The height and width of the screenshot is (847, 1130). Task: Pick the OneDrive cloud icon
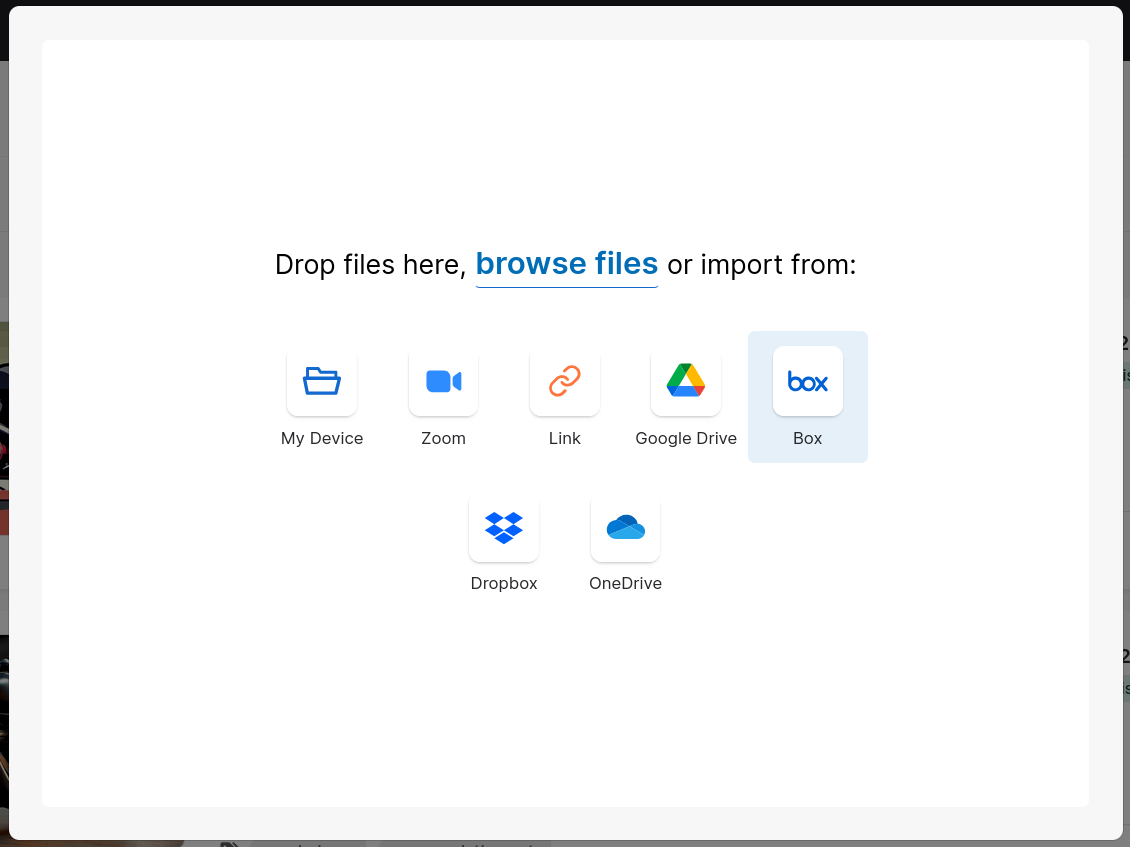625,527
